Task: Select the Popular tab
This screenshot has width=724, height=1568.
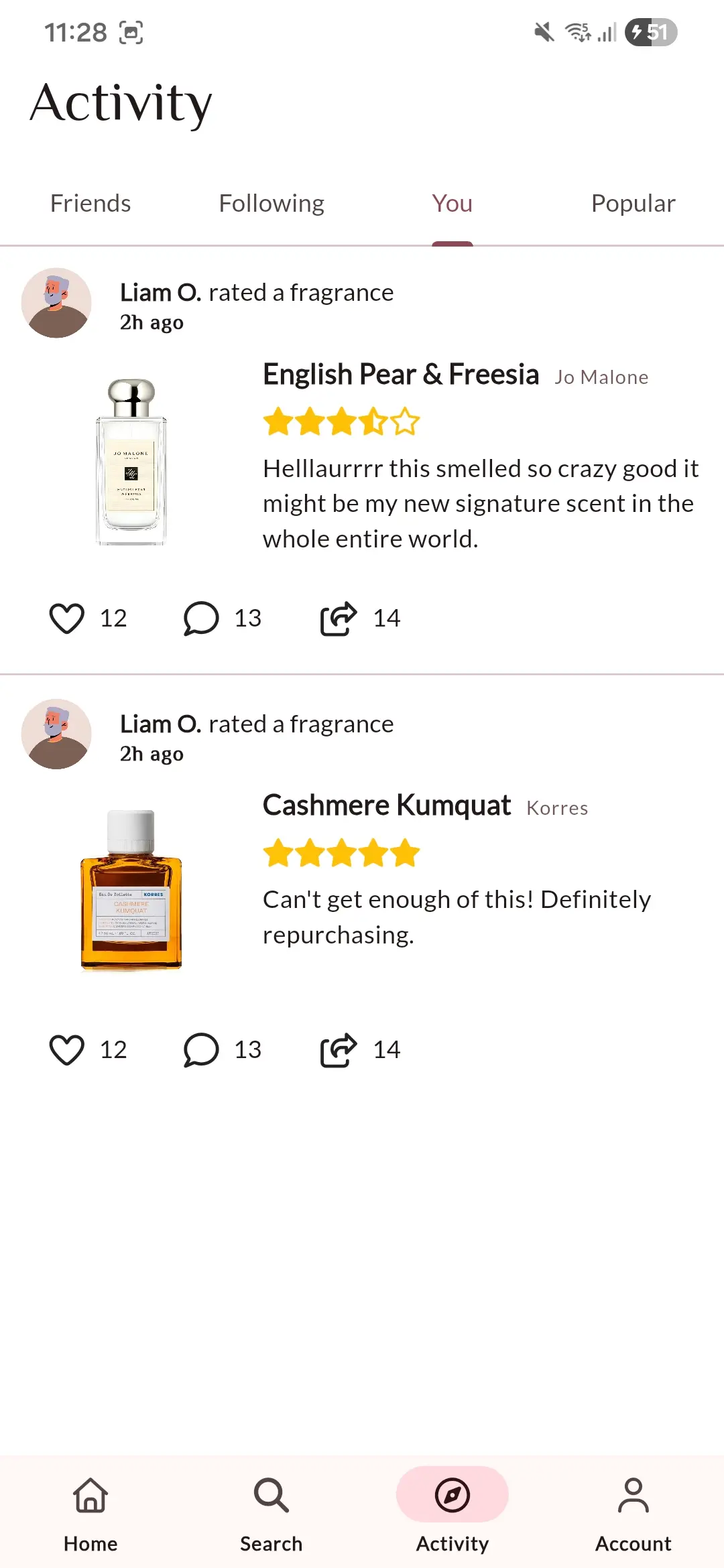Action: [x=633, y=203]
